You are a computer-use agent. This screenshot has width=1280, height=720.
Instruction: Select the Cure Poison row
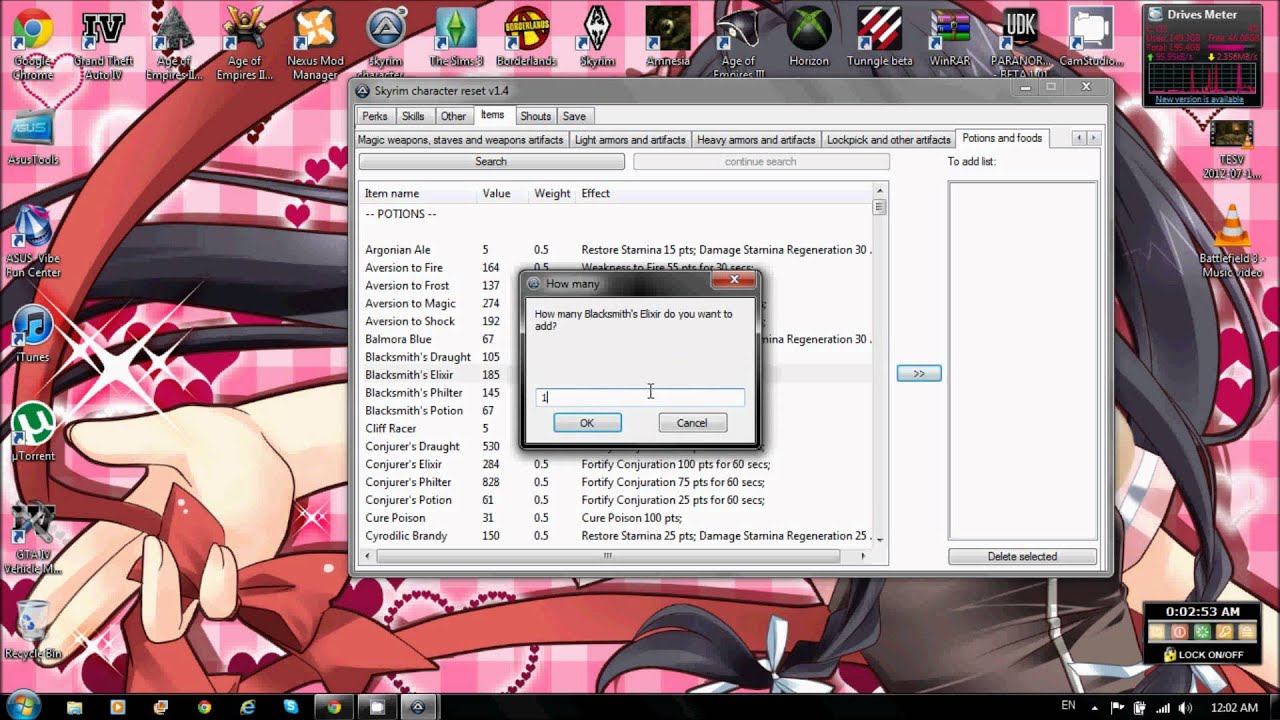click(x=616, y=518)
